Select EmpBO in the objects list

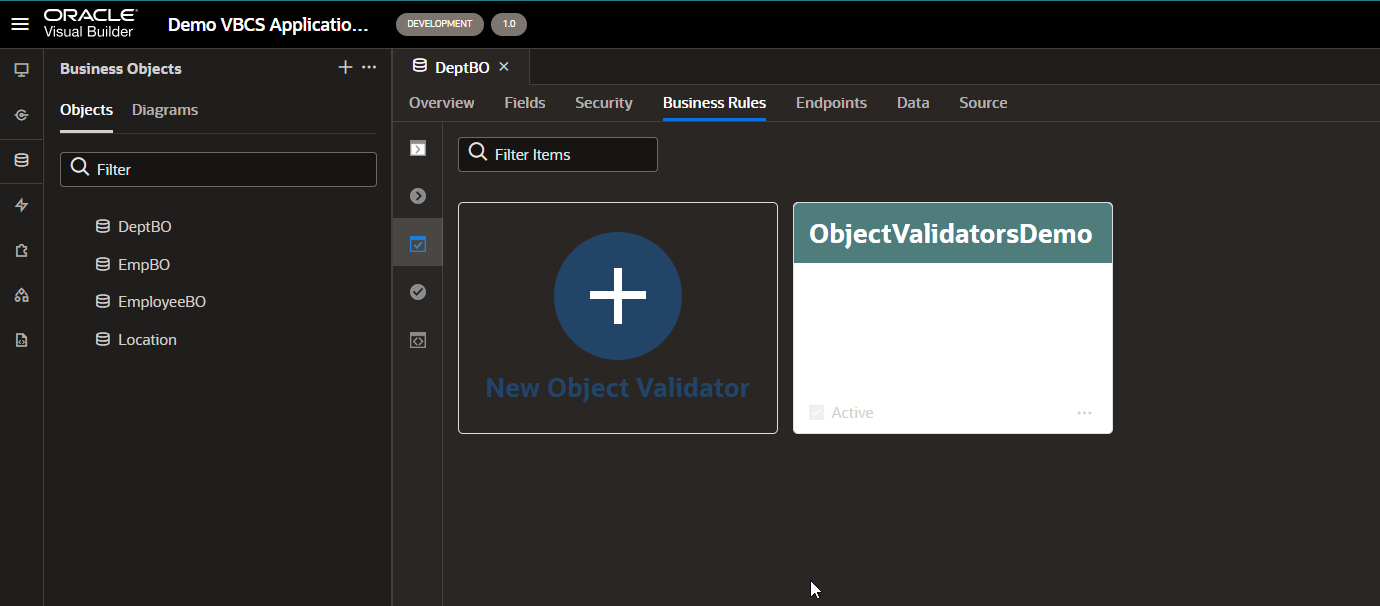coord(144,265)
